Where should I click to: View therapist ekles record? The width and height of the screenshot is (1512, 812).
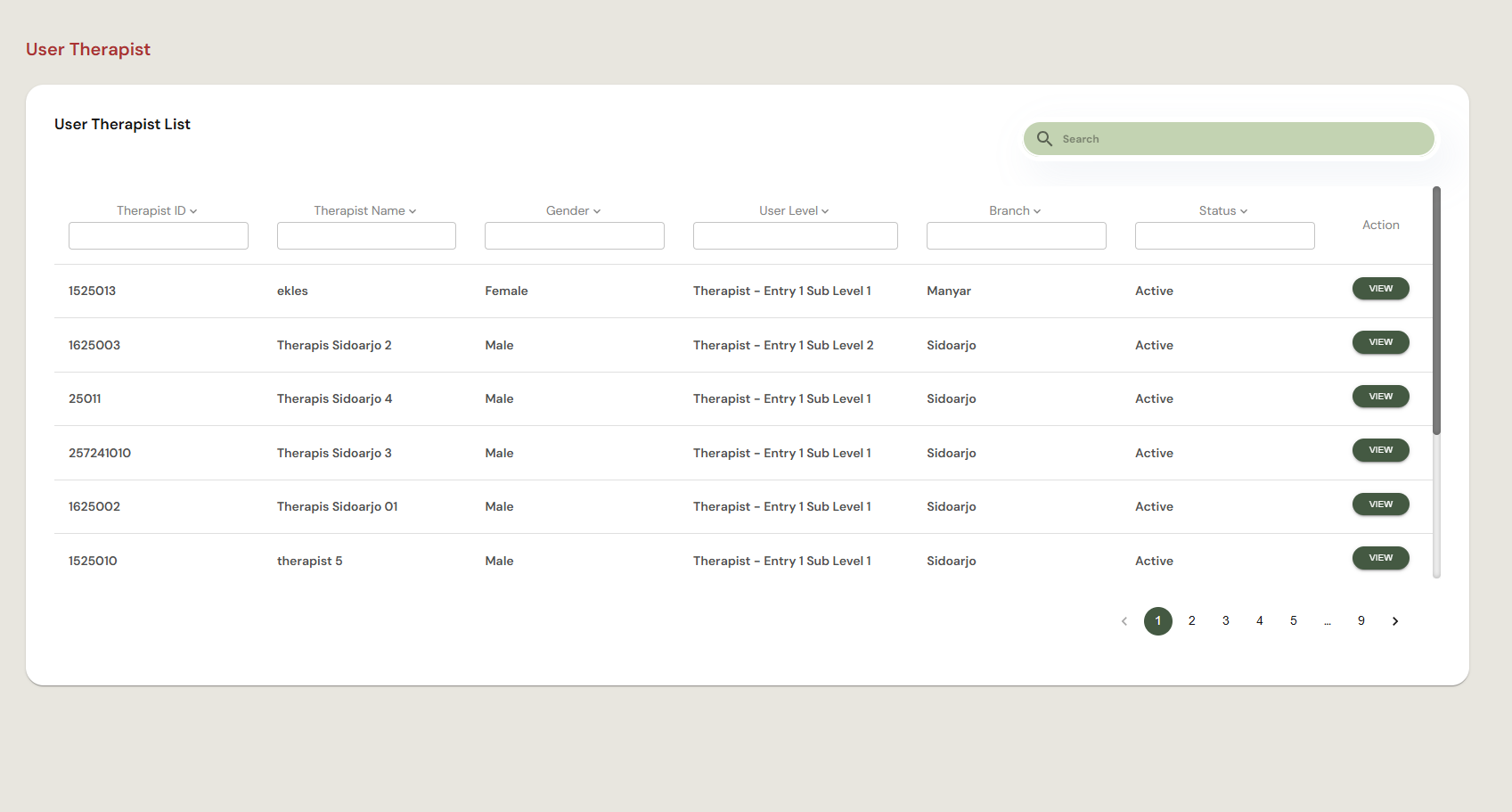tap(1381, 289)
